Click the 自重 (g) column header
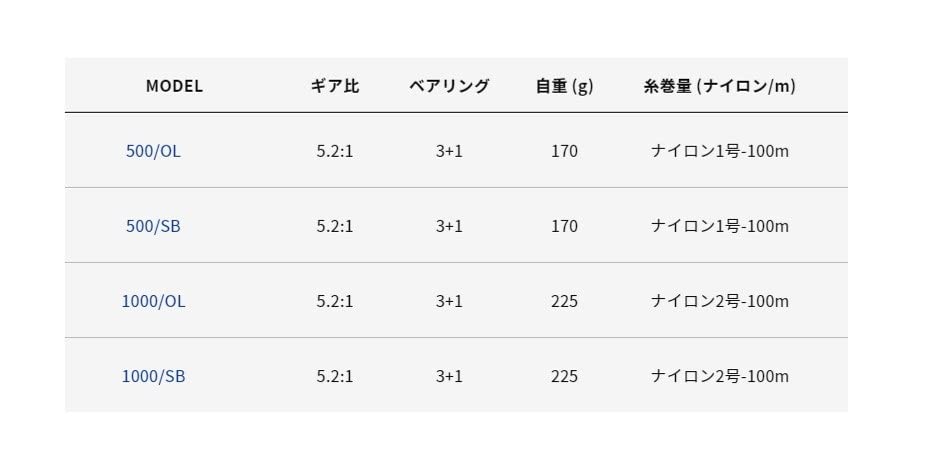Screen dimensions: 925x470 (564, 86)
